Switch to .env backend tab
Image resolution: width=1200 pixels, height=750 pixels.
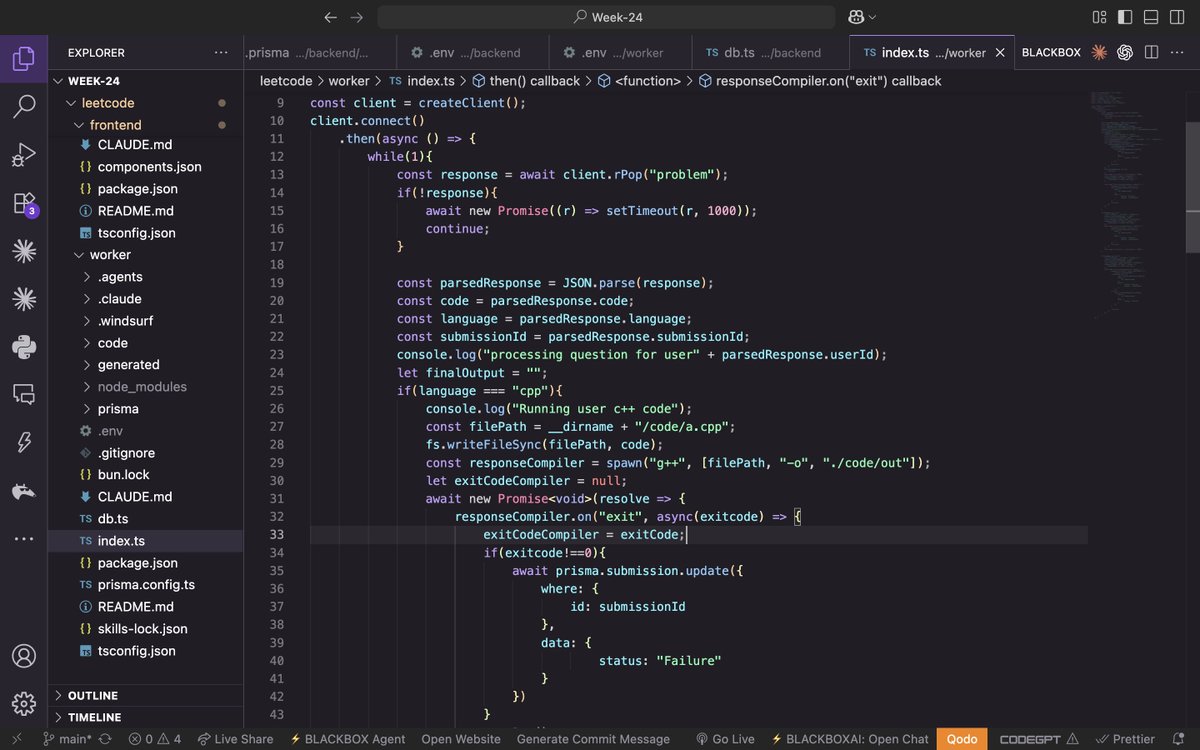[x=472, y=53]
